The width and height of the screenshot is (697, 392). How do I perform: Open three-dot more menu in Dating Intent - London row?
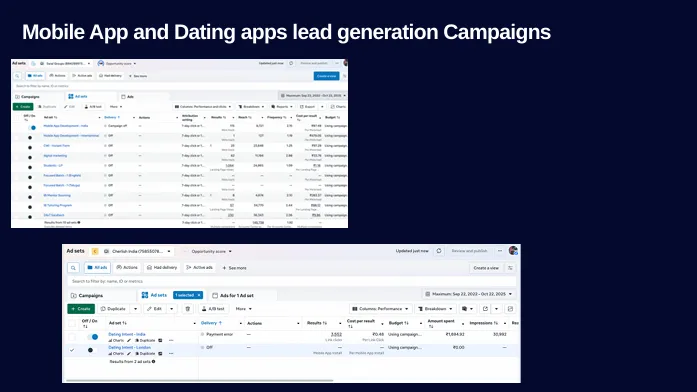click(171, 354)
